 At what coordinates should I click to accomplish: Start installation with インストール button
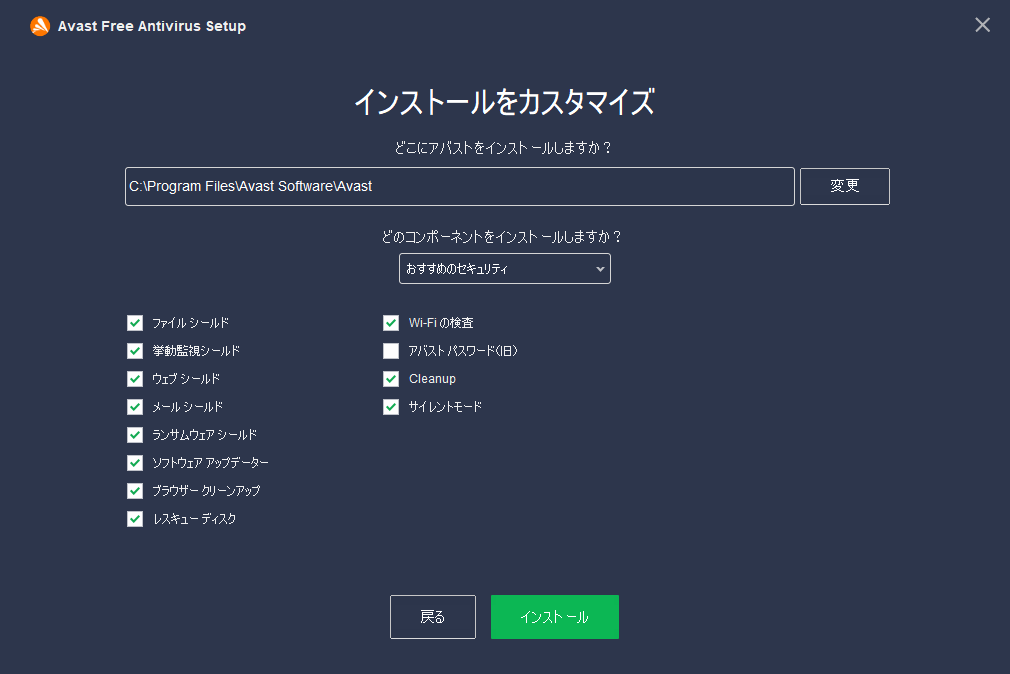[555, 617]
